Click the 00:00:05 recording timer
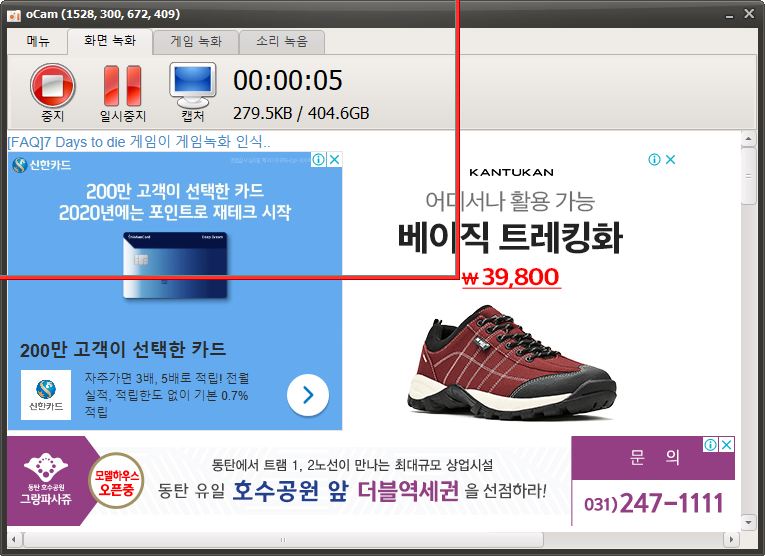765x556 pixels. [x=288, y=80]
